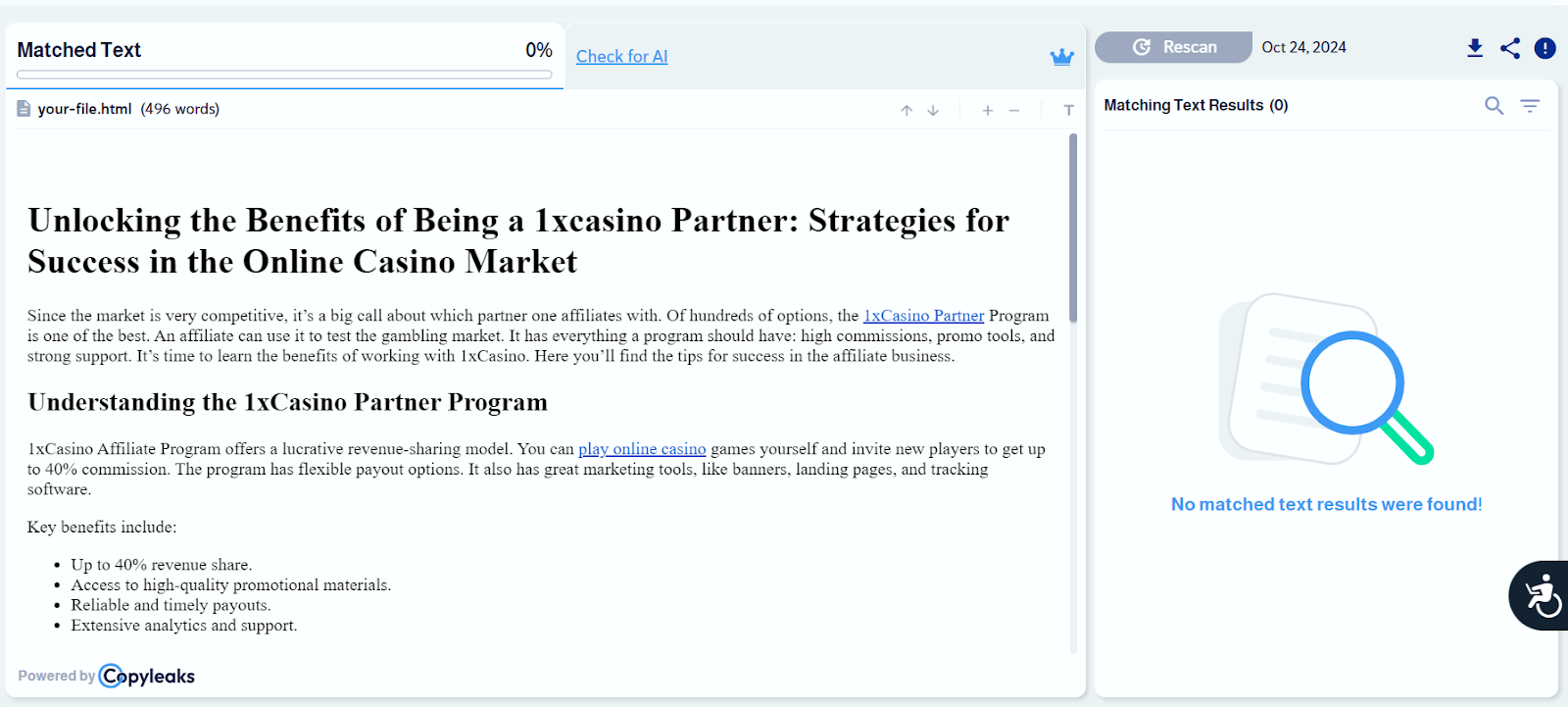Click the Matched Text 0% progress bar
This screenshot has width=1568, height=707.
(x=284, y=75)
